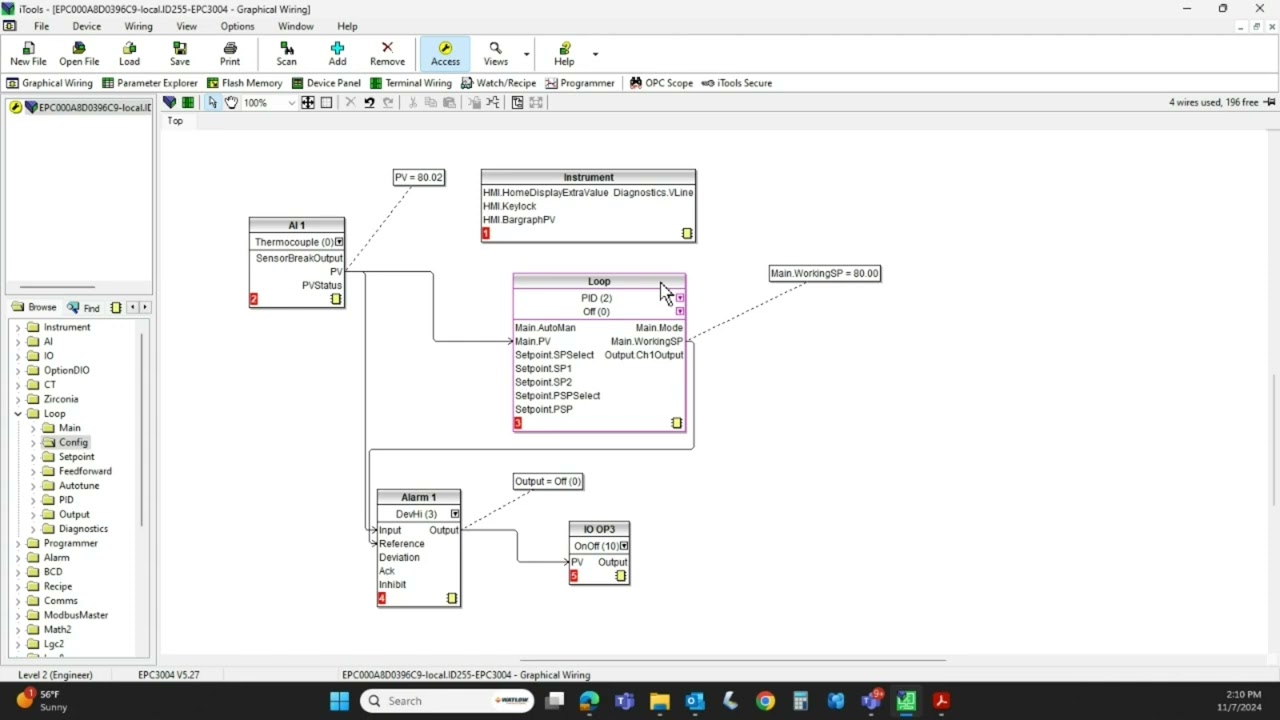This screenshot has width=1280, height=720.
Task: Open the Views dropdown arrow
Action: click(x=526, y=54)
